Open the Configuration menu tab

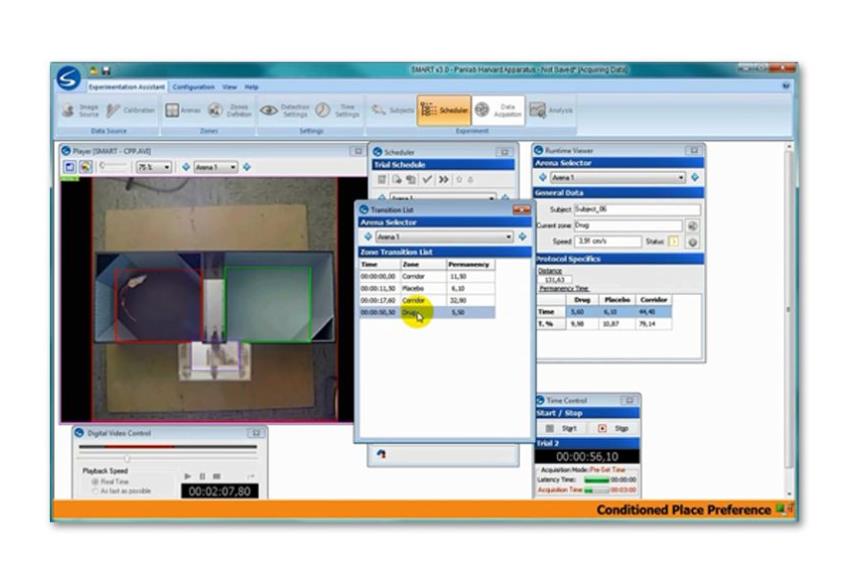pyautogui.click(x=193, y=87)
